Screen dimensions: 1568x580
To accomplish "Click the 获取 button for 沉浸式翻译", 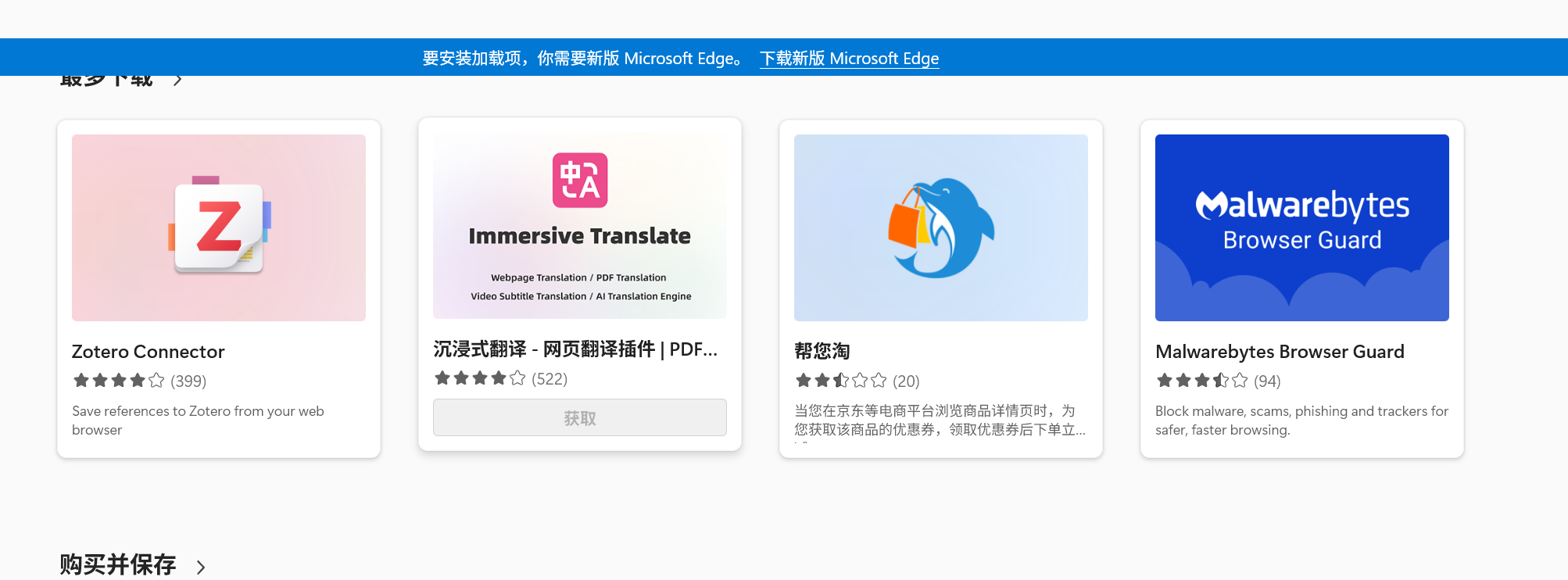I will [580, 417].
